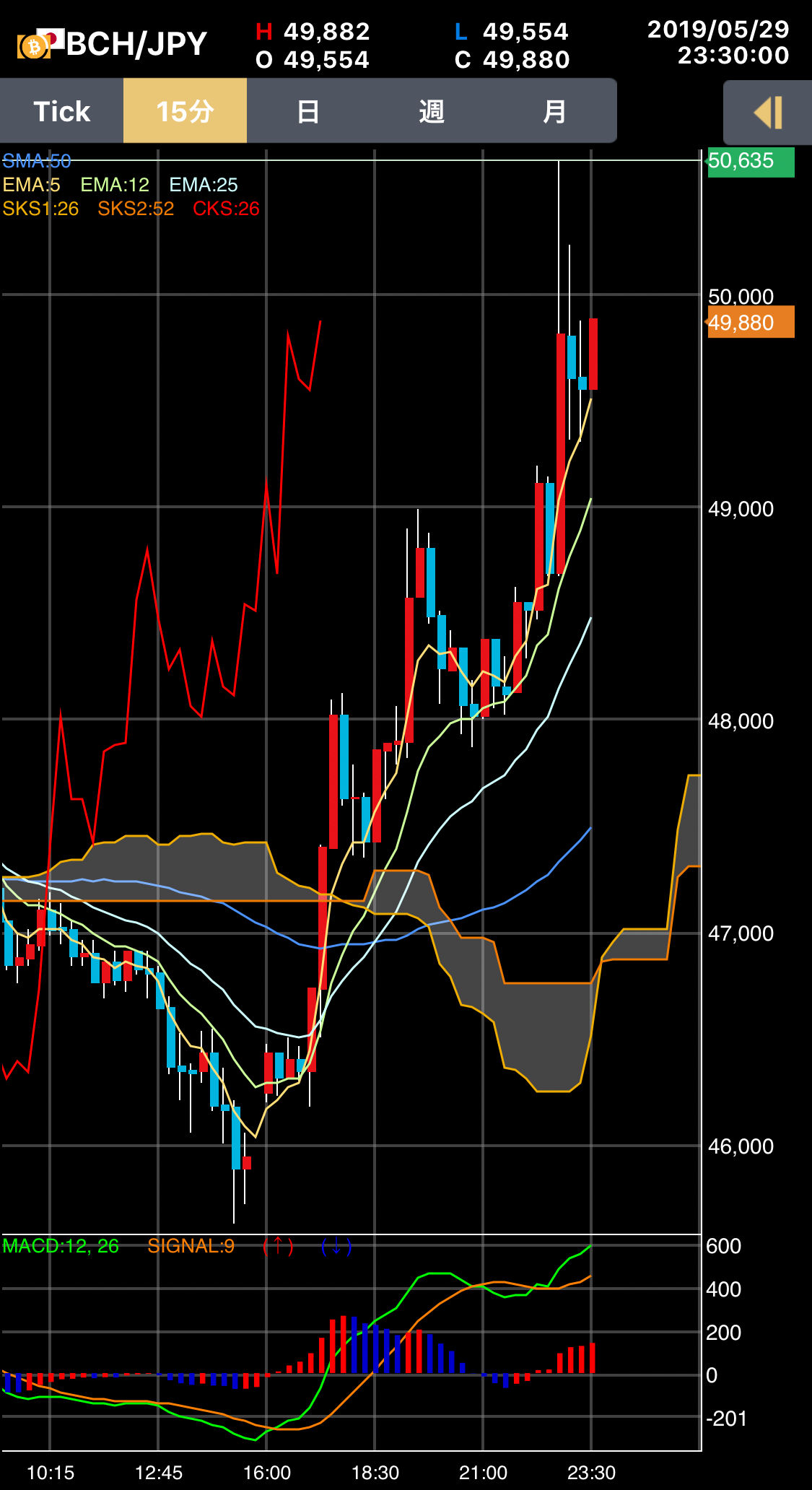Tap the BCH/JPY pair title
This screenshot has width=812, height=1490.
(x=136, y=44)
